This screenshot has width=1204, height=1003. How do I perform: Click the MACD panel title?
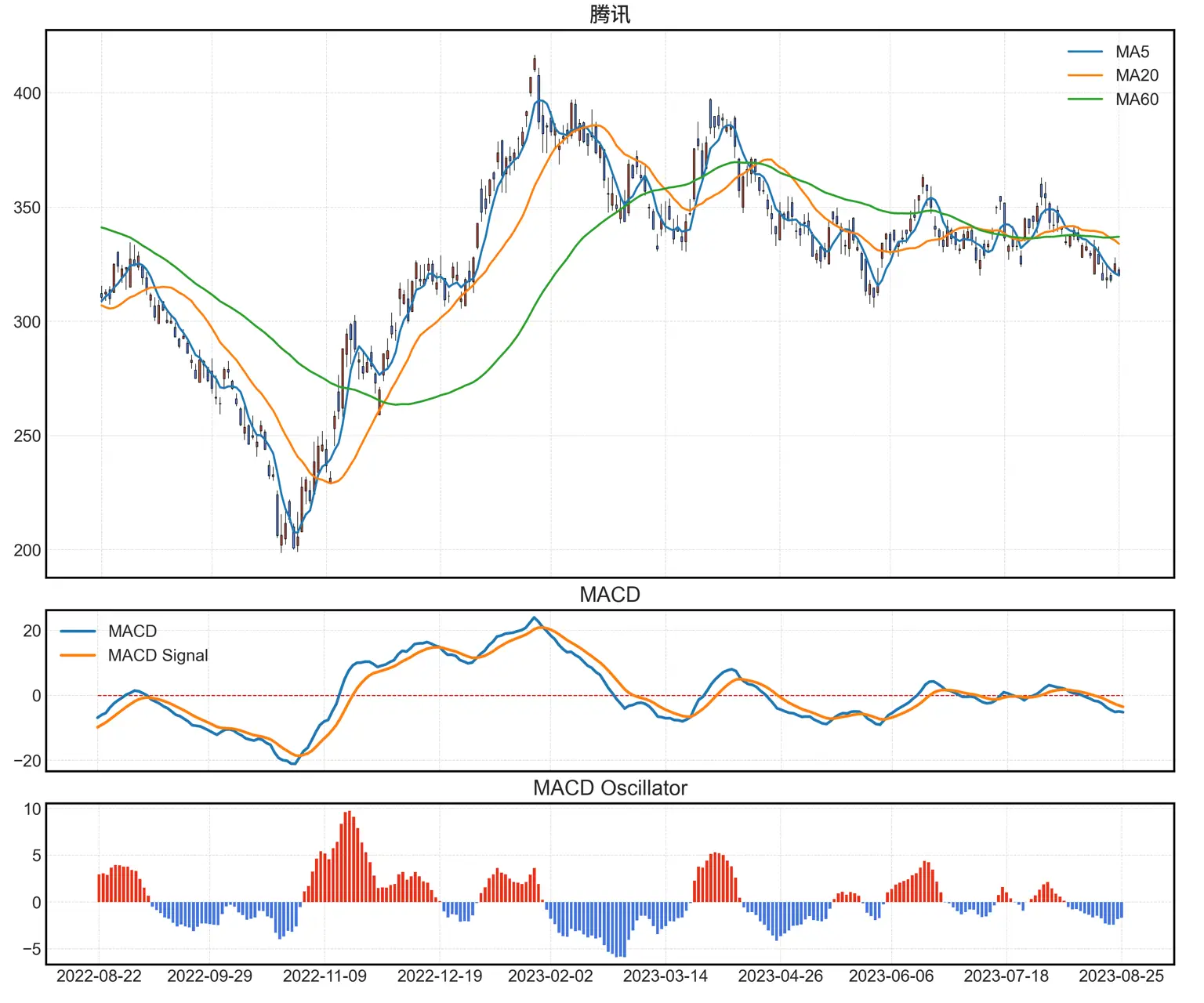pyautogui.click(x=609, y=595)
